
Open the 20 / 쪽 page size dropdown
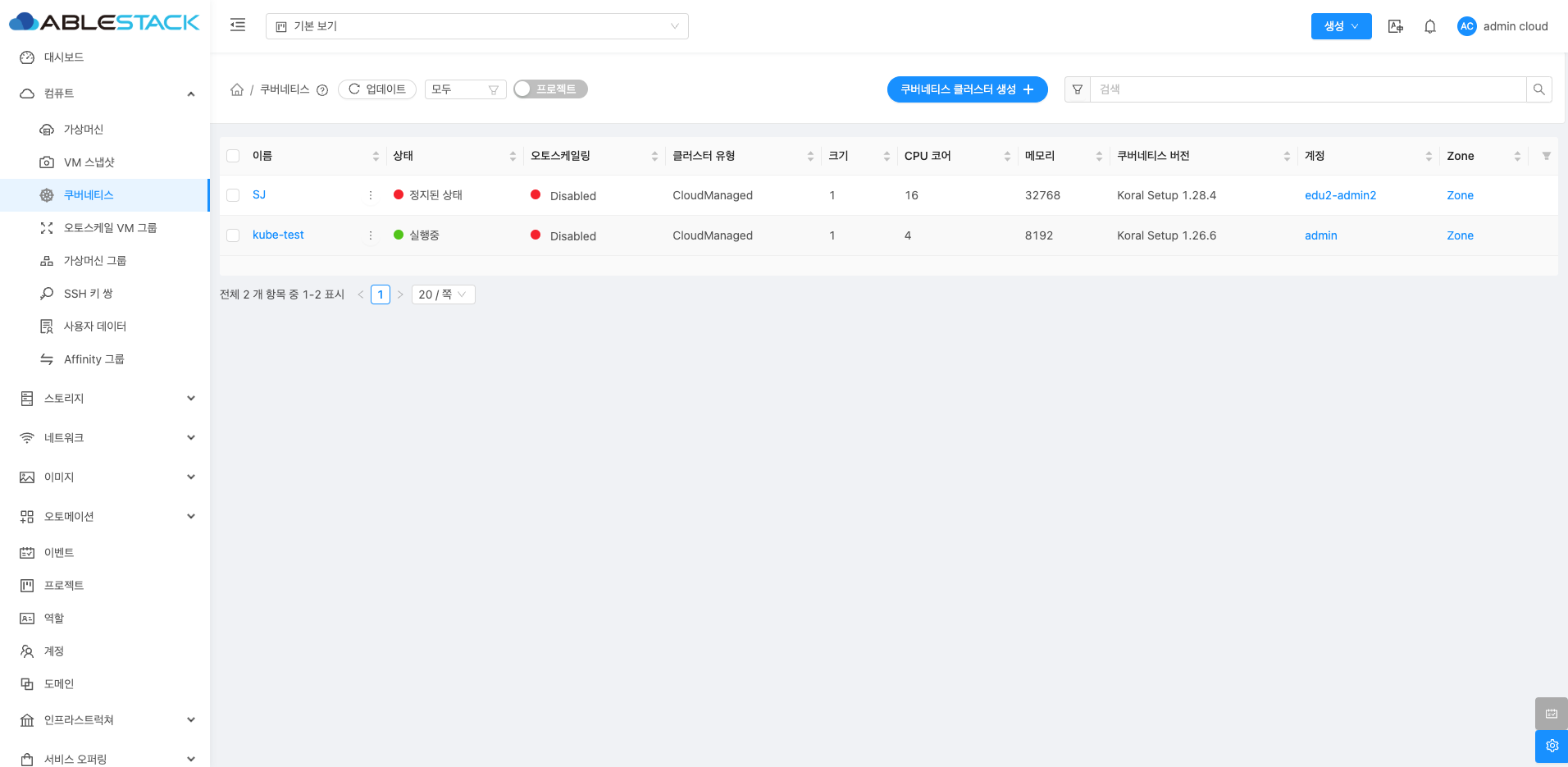point(443,294)
